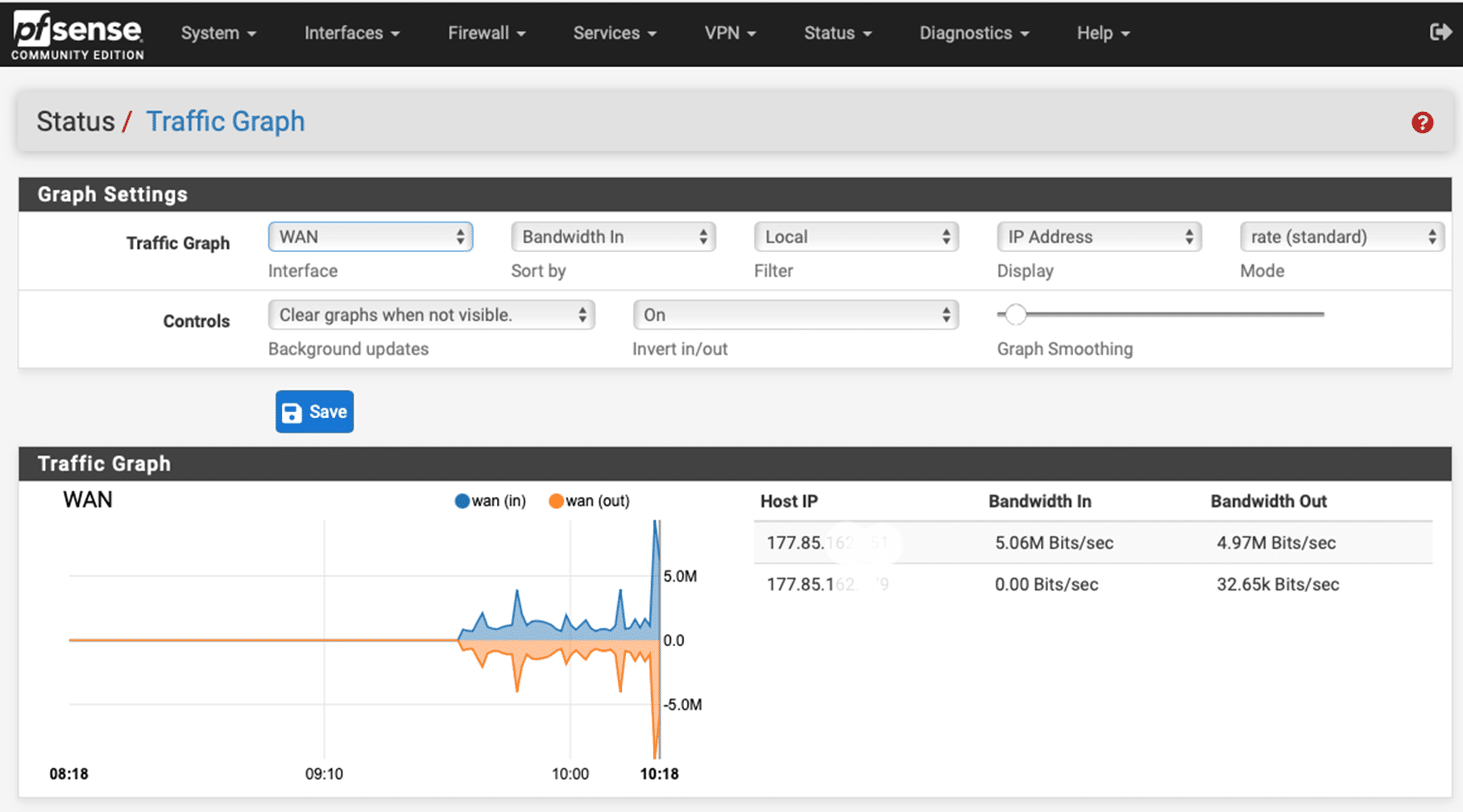Click the Save button

pos(314,412)
